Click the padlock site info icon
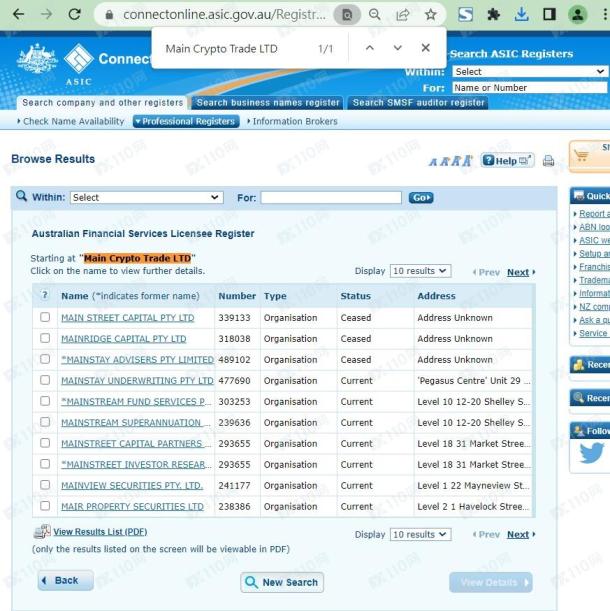Viewport: 610px width, 611px height. pos(110,15)
